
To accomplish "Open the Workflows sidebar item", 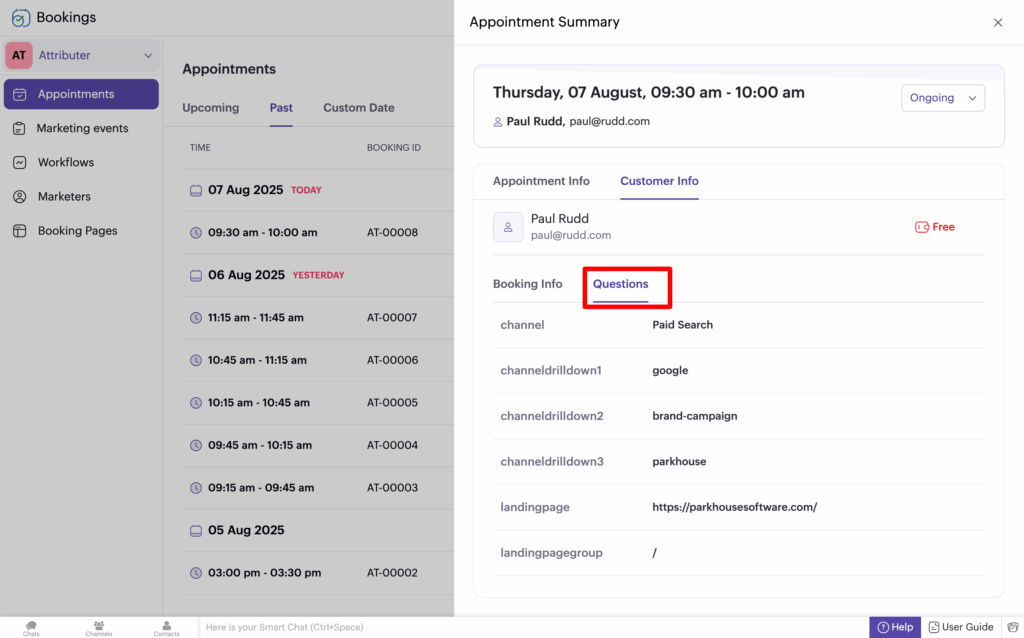I will [x=65, y=162].
